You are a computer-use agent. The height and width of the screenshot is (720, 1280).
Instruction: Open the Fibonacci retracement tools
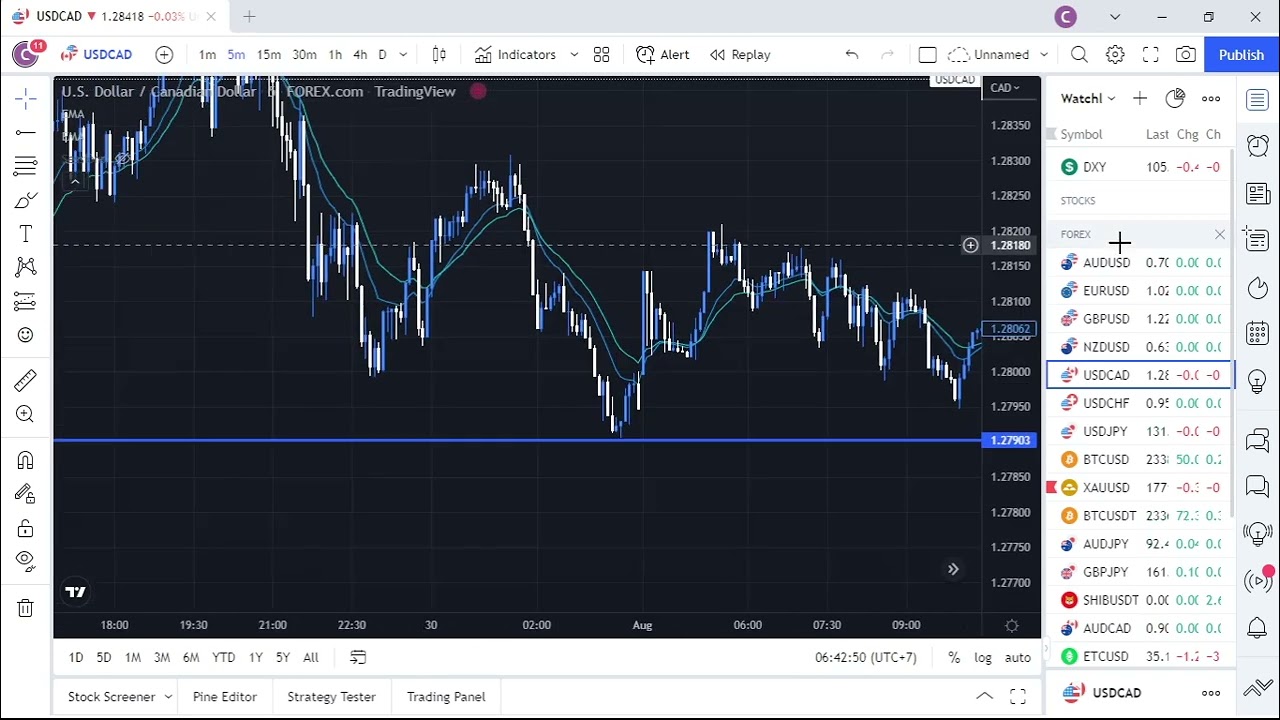point(26,166)
